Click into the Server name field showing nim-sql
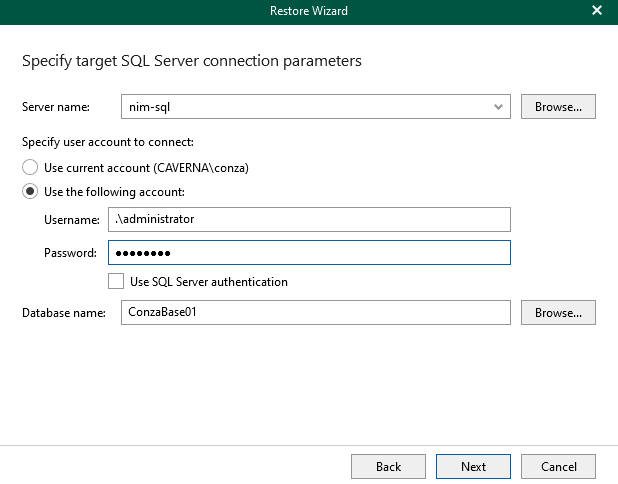Screen dimensions: 618x484 click(x=300, y=106)
